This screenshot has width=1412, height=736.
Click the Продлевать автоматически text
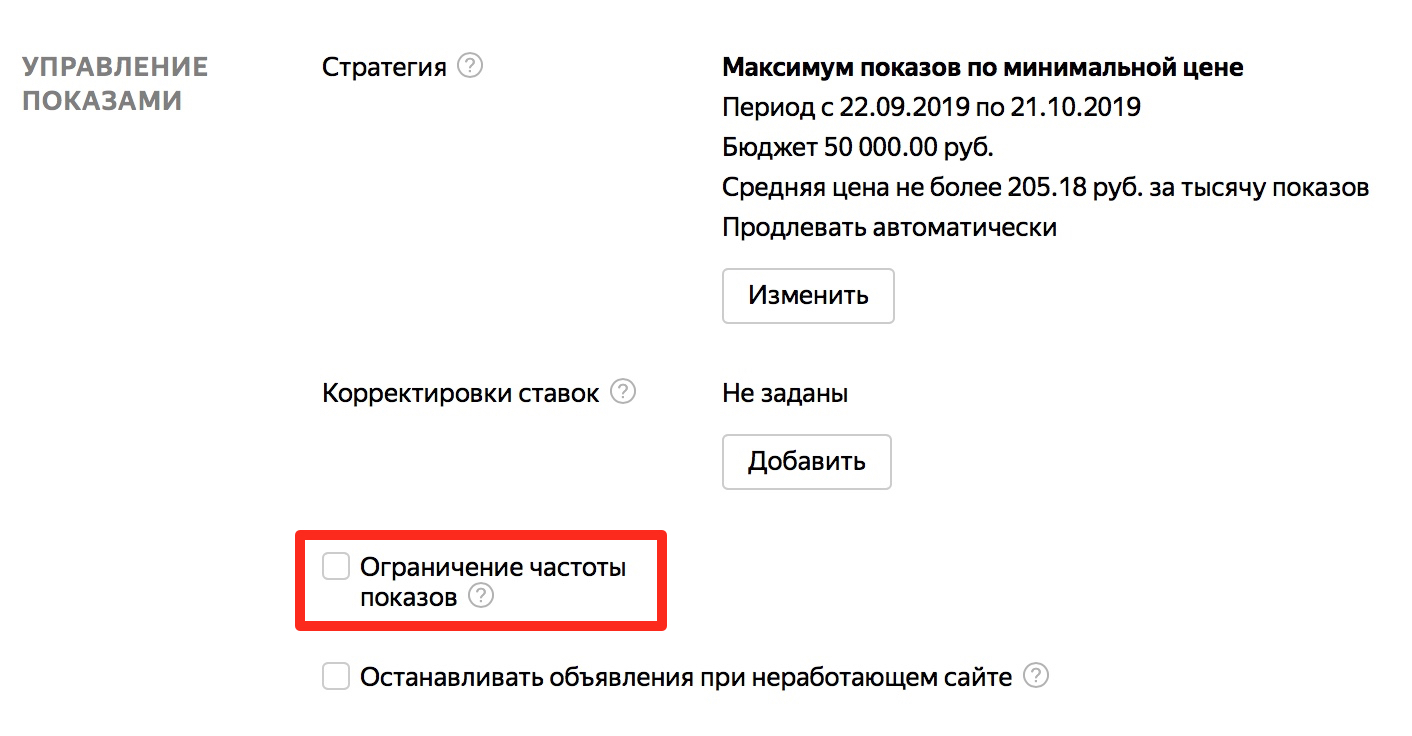pos(889,227)
